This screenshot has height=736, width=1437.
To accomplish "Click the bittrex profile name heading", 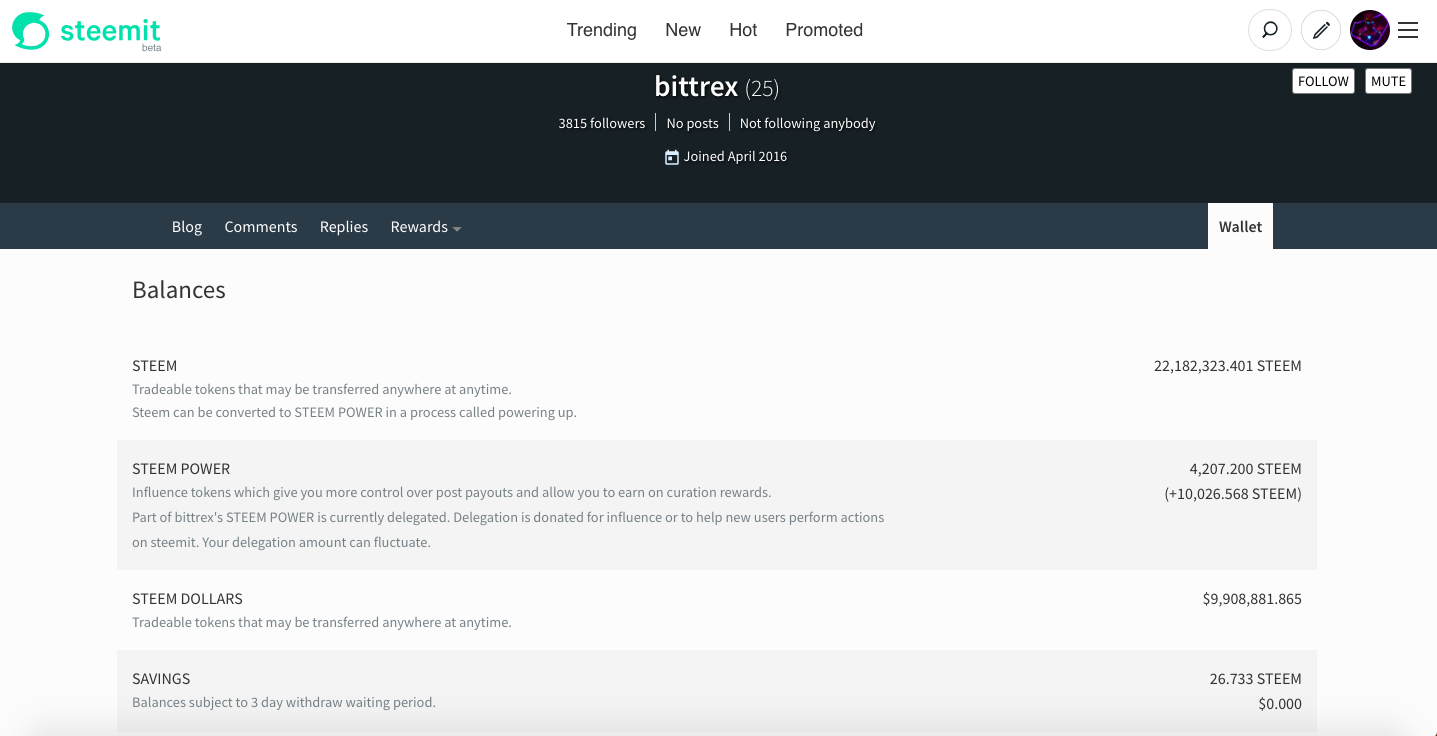I will tap(696, 87).
